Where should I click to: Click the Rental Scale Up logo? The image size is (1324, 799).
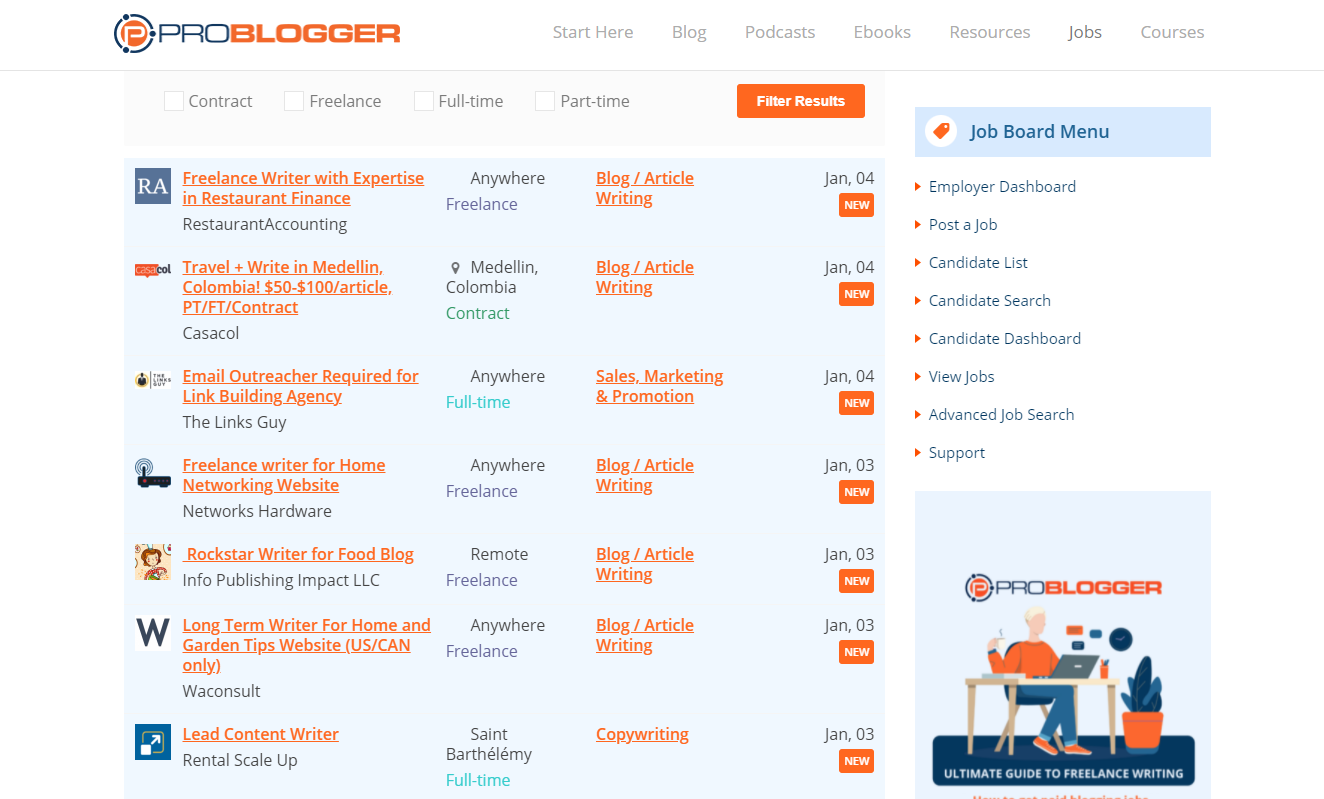tap(153, 742)
